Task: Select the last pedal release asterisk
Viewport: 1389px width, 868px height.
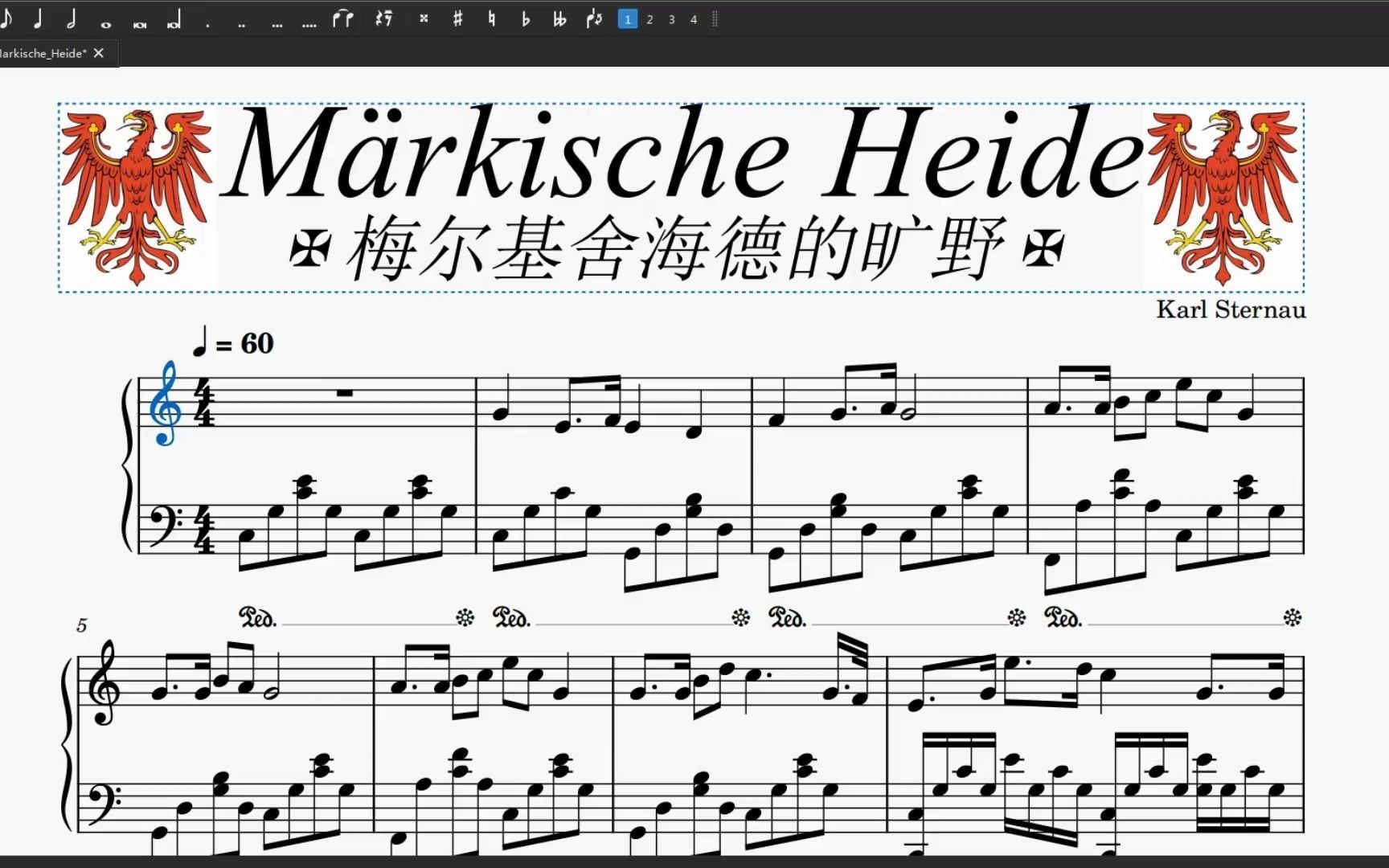Action: (x=1292, y=617)
